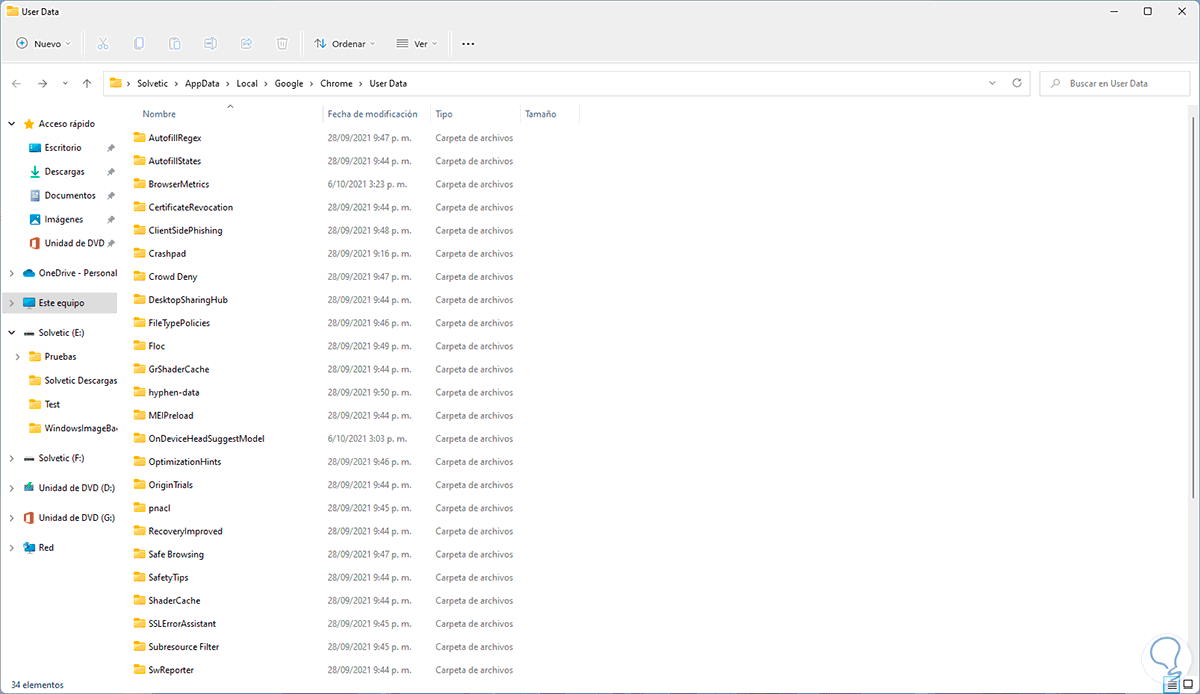Click the pnacl folder icon
This screenshot has height=694, width=1200.
pos(139,508)
